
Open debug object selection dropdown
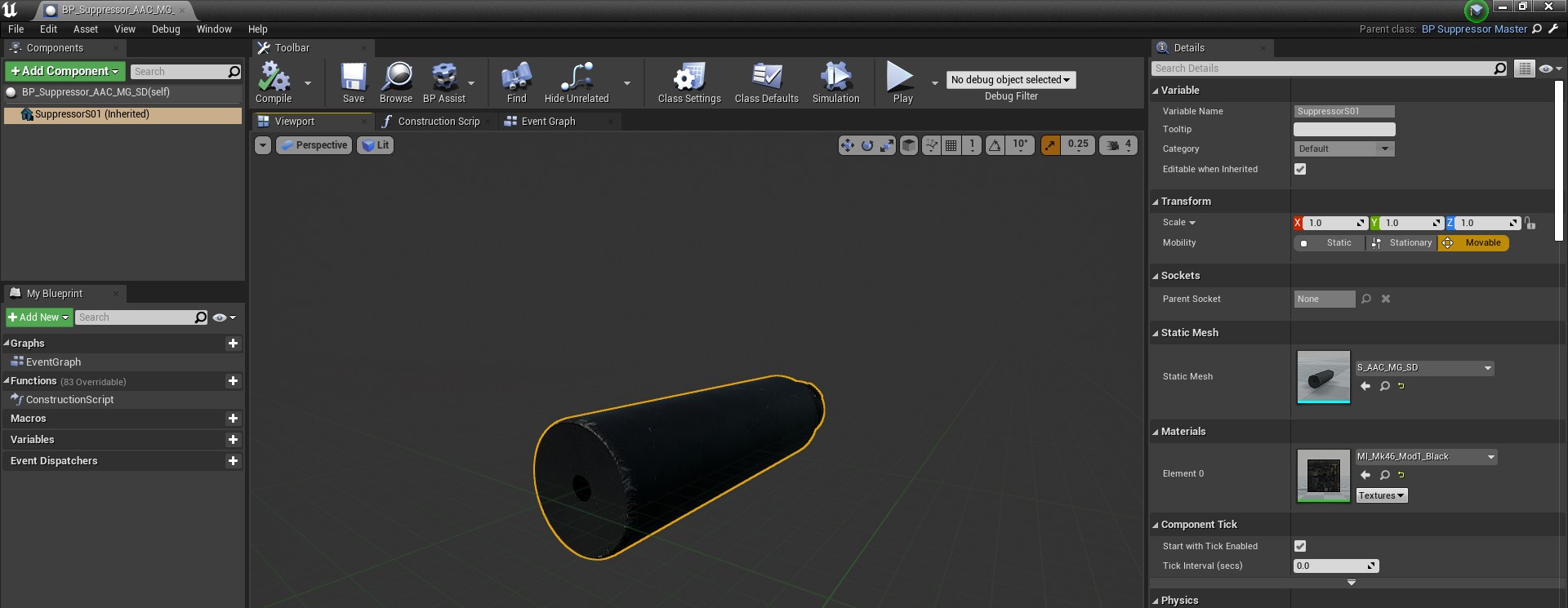[x=1011, y=80]
